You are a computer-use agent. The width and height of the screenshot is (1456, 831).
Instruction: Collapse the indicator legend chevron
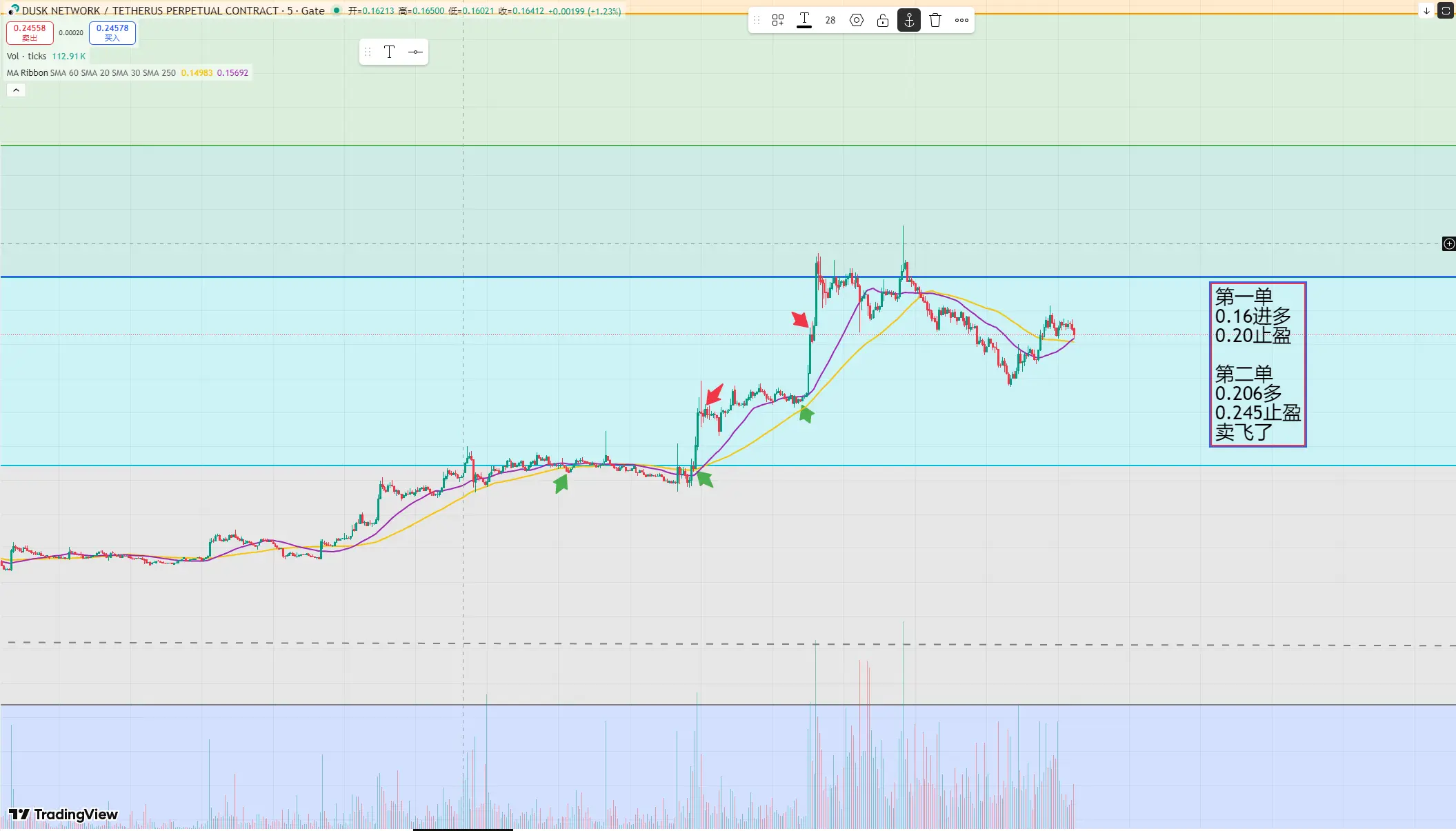(x=16, y=90)
